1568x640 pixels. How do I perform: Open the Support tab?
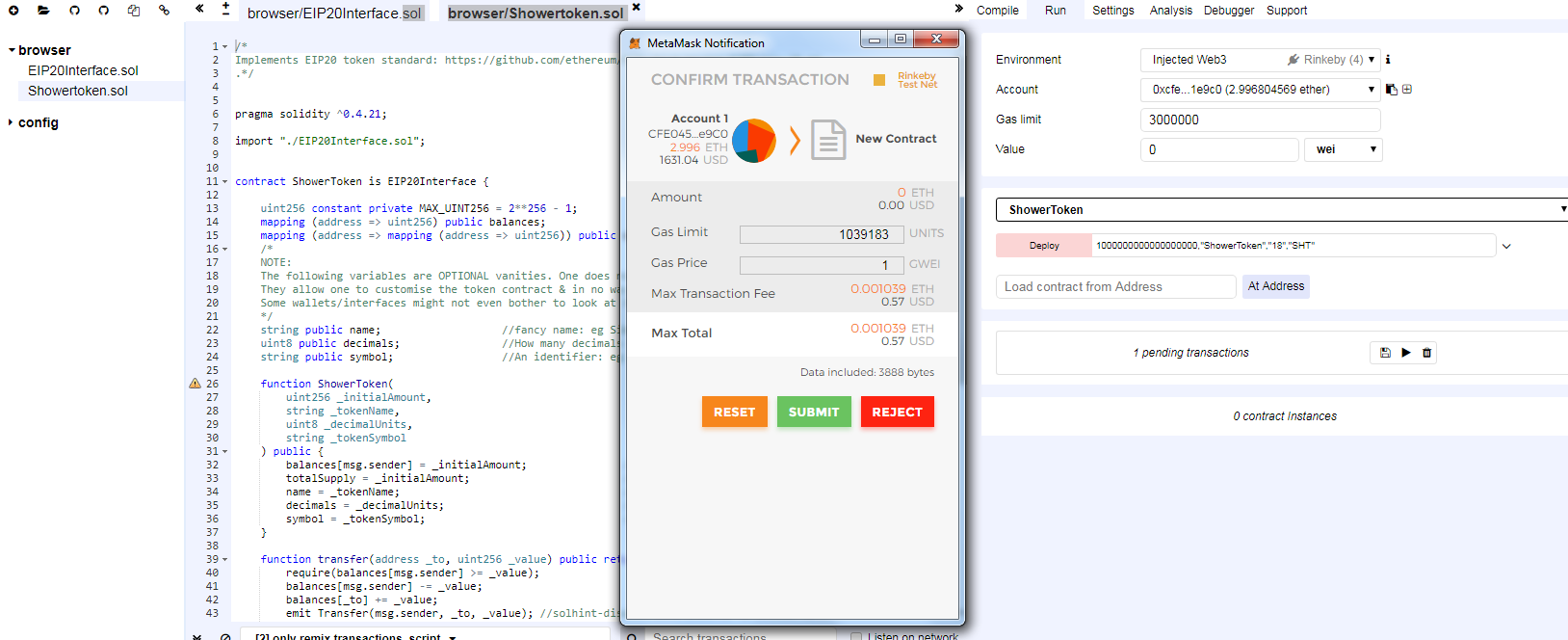pyautogui.click(x=1287, y=11)
